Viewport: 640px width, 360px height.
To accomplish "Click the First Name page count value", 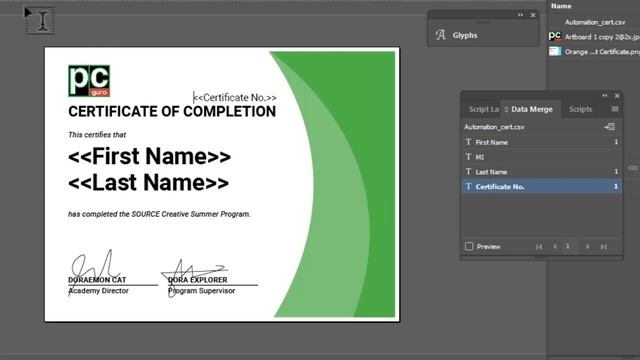I will pyautogui.click(x=616, y=142).
